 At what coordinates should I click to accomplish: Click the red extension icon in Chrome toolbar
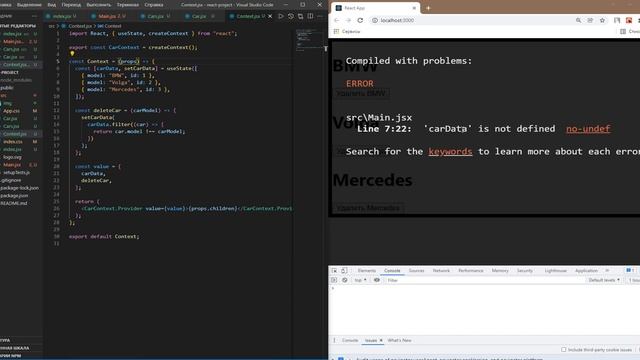(629, 20)
